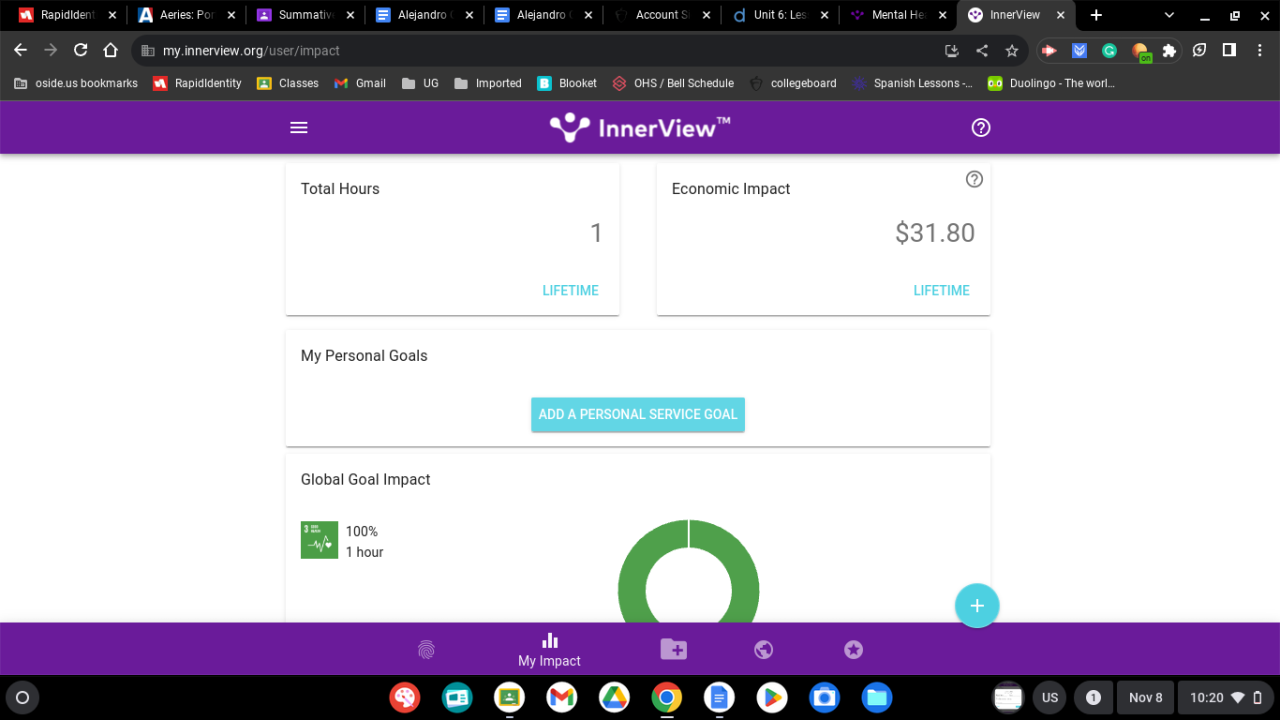Click the install app icon in address bar
1280x720 pixels.
(952, 50)
